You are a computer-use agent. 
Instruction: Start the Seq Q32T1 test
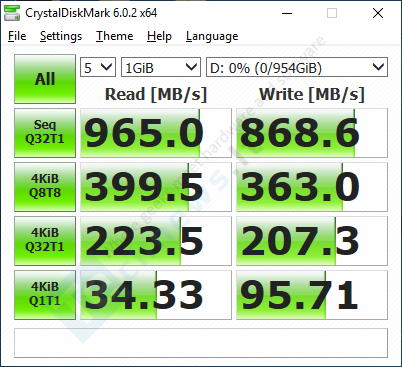(x=45, y=133)
